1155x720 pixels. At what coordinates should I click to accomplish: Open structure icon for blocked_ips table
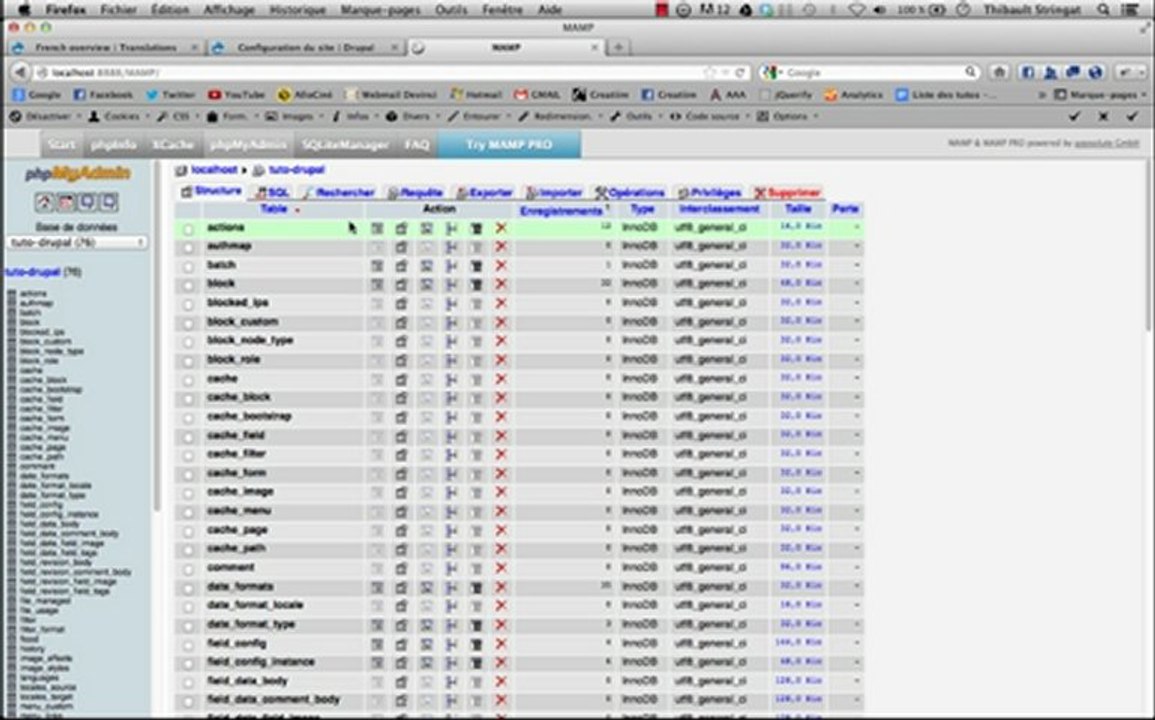pos(401,304)
